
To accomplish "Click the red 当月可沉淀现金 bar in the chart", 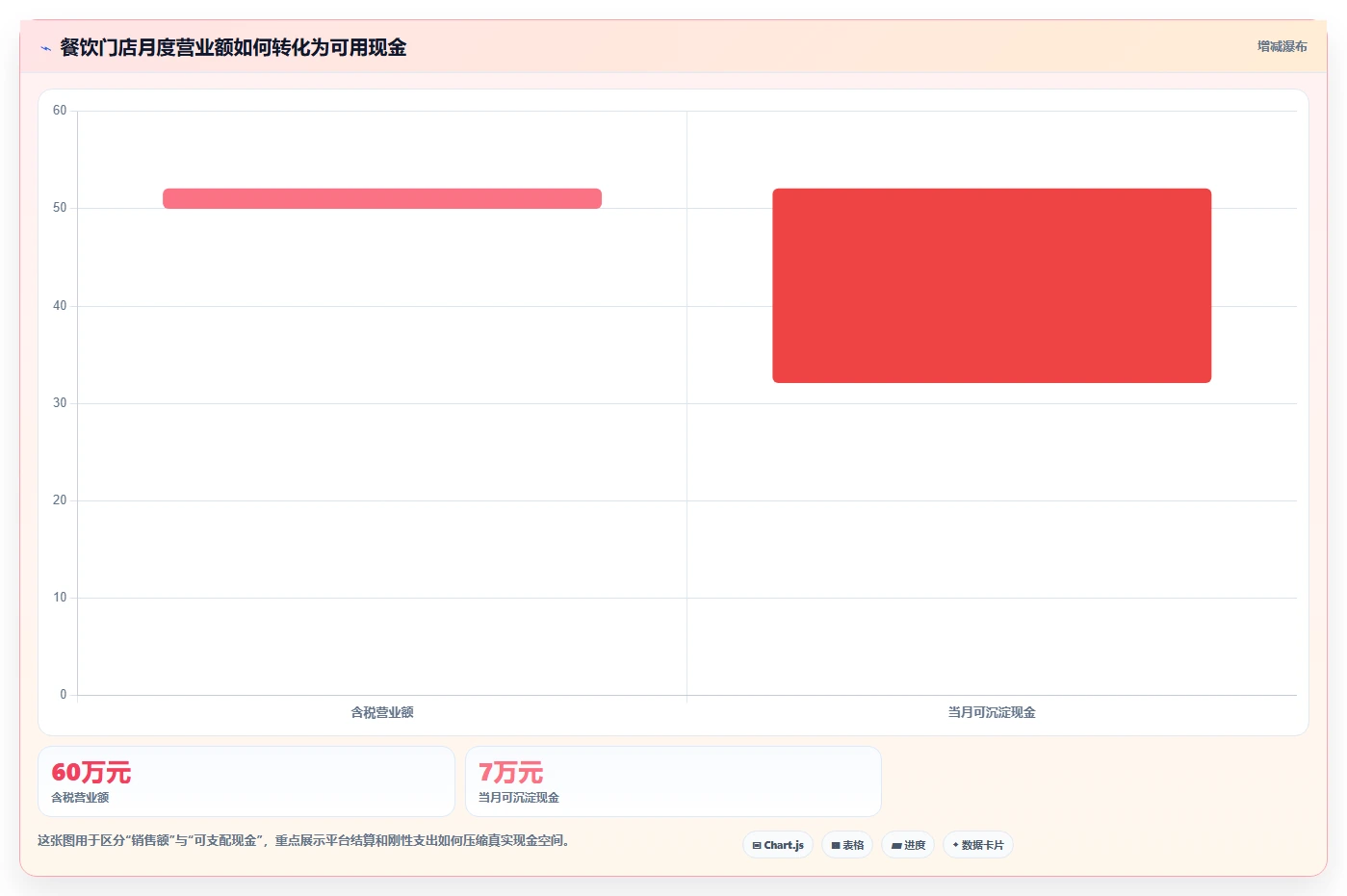I will [x=992, y=286].
